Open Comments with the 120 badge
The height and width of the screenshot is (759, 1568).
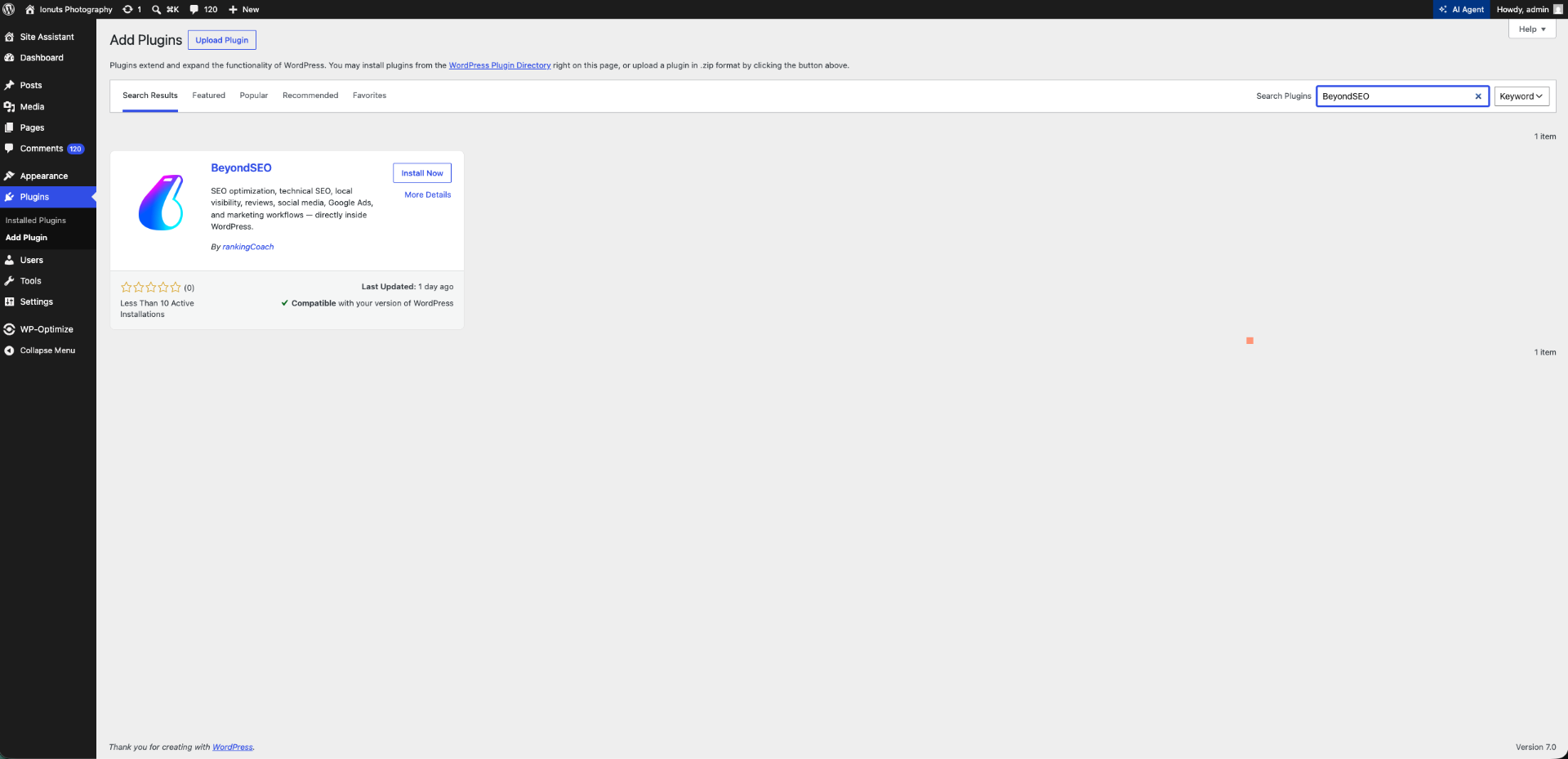point(47,149)
